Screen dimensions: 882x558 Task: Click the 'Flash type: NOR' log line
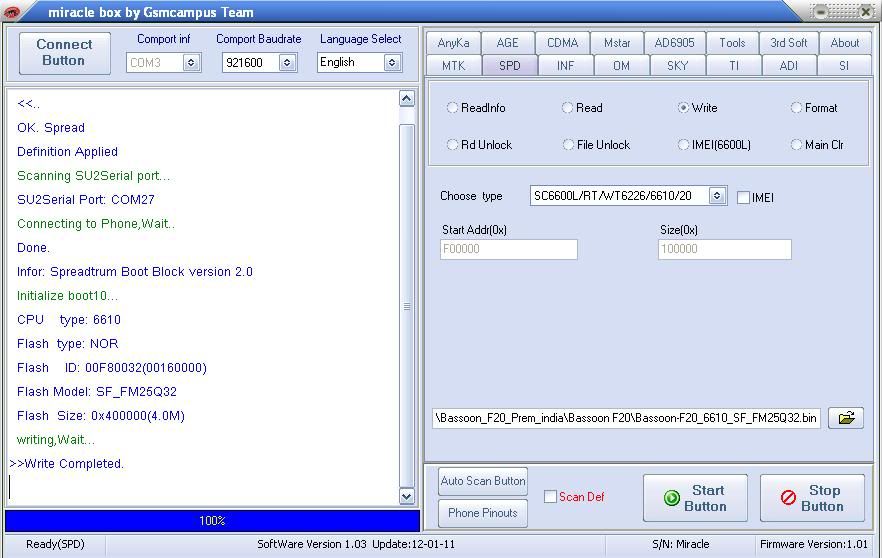point(68,344)
